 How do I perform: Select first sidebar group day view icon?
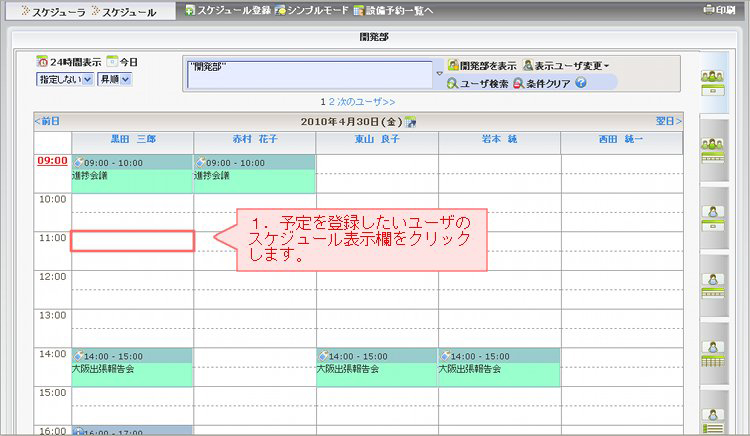click(713, 83)
